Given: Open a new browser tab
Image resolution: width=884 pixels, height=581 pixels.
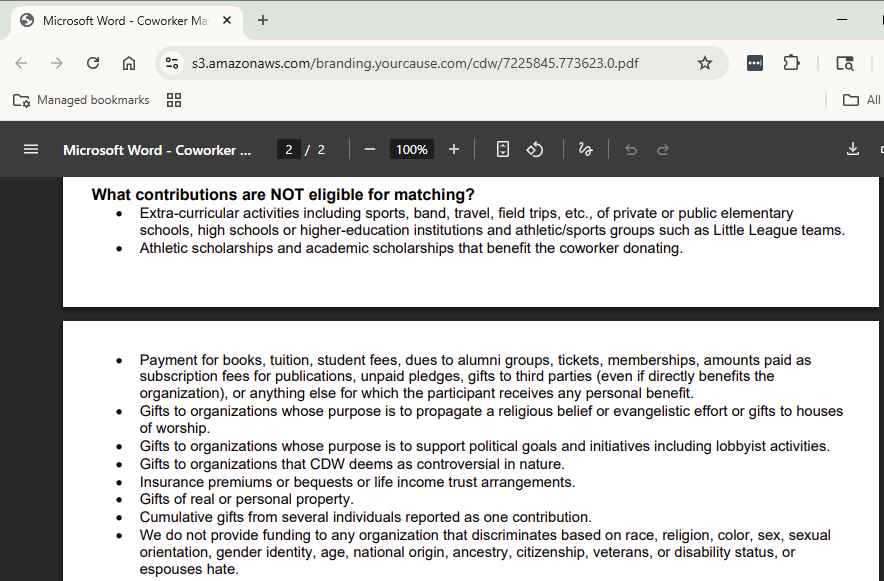Looking at the screenshot, I should point(263,20).
